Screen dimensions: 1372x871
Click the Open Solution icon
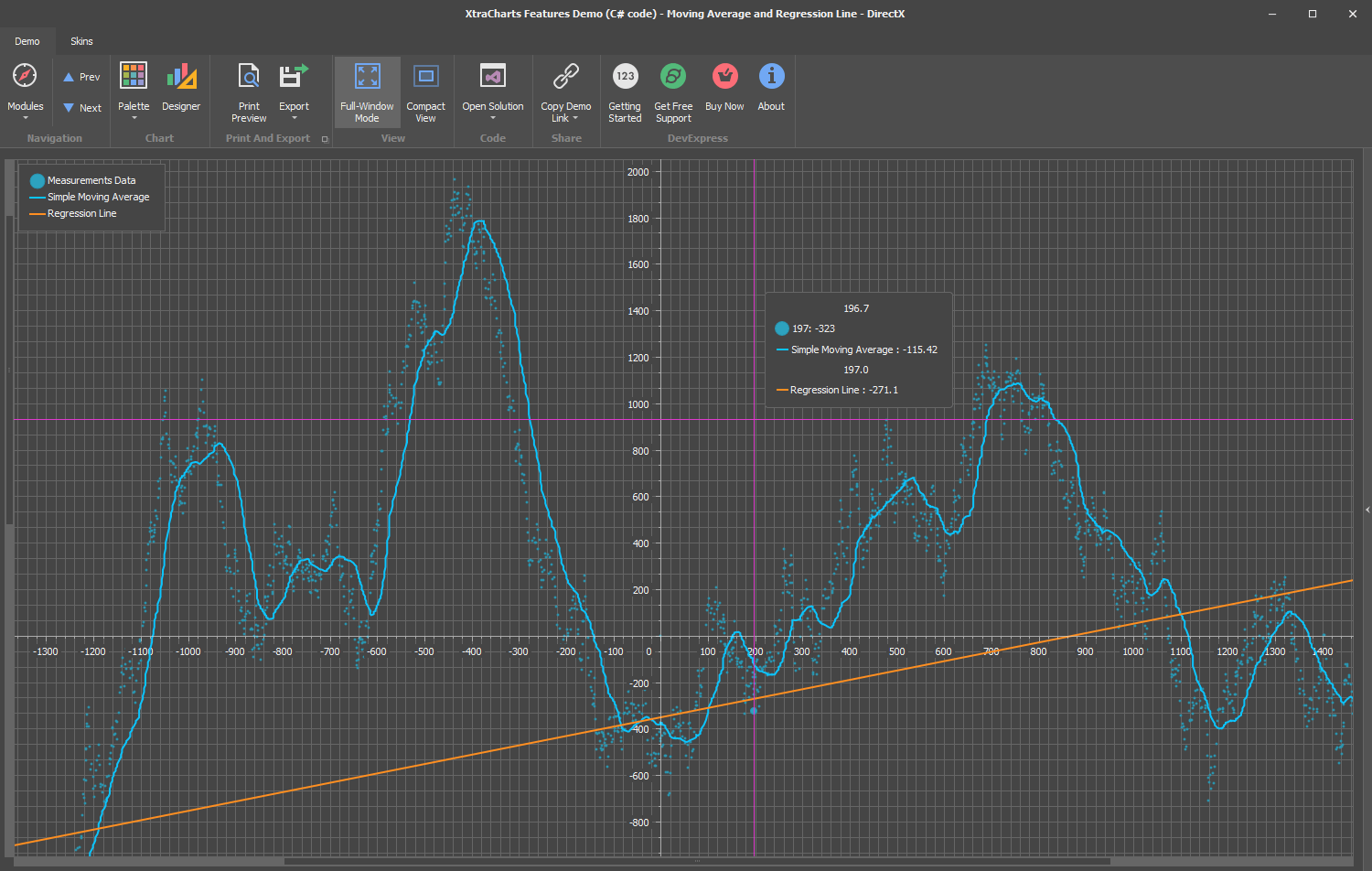pos(493,76)
